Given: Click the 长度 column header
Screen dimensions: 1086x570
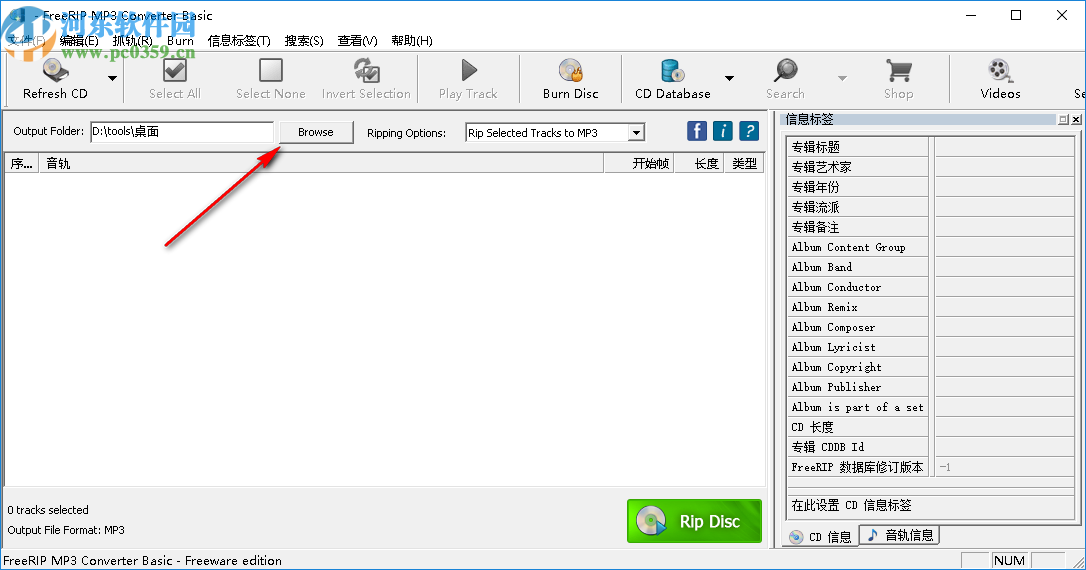Looking at the screenshot, I should (699, 163).
